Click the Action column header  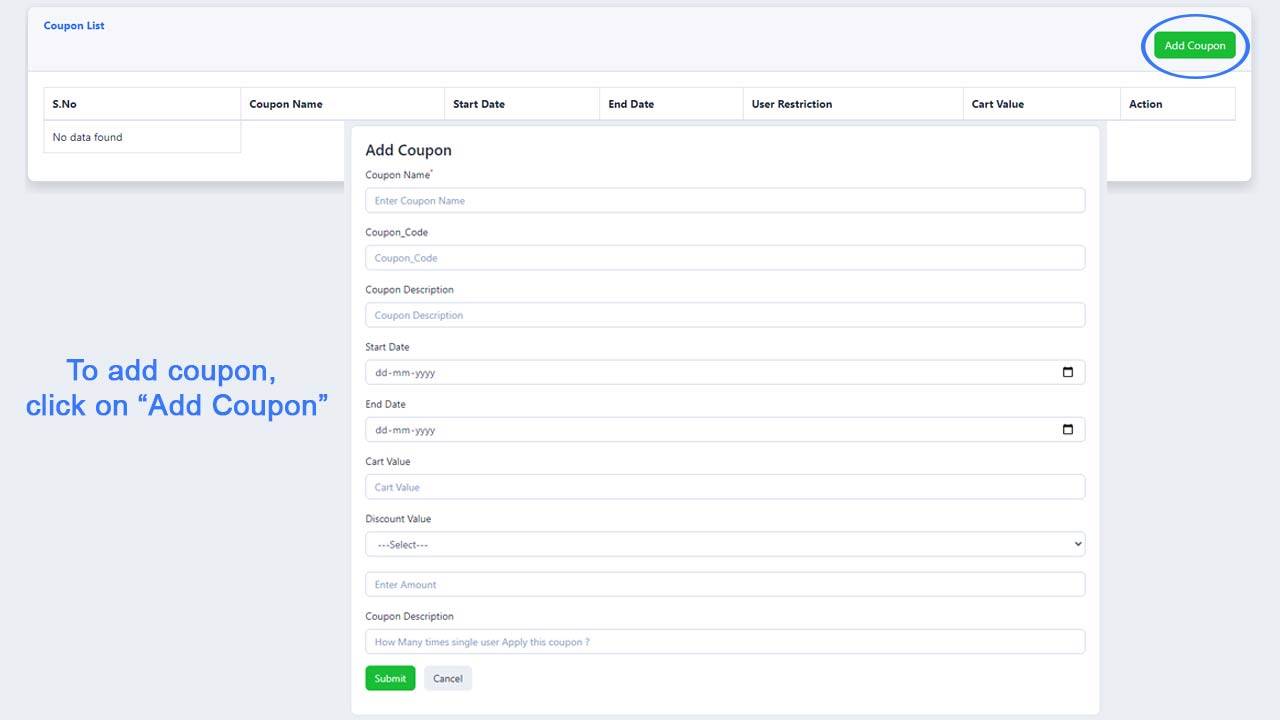click(1145, 104)
